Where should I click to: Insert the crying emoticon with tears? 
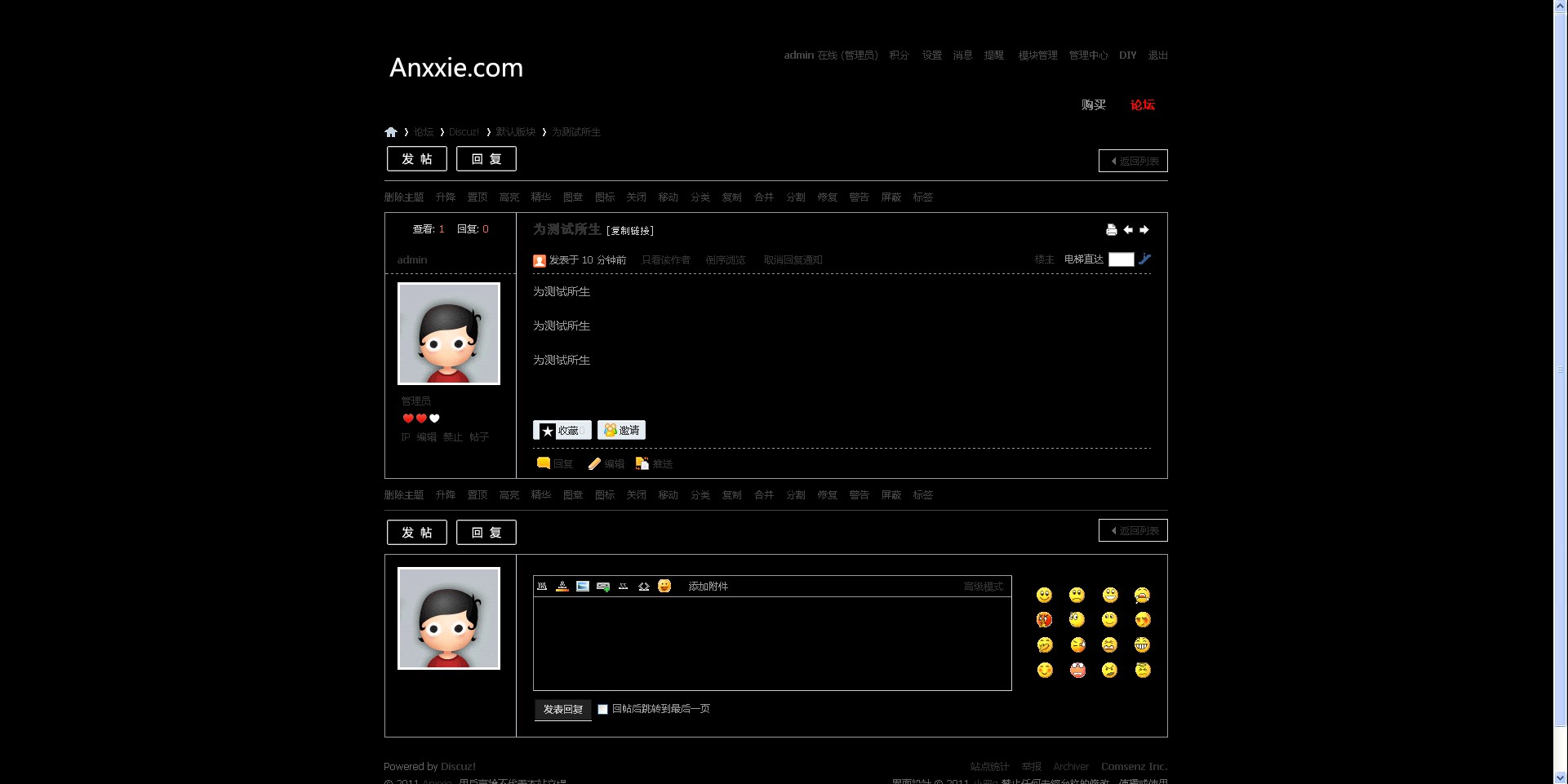(x=1142, y=595)
